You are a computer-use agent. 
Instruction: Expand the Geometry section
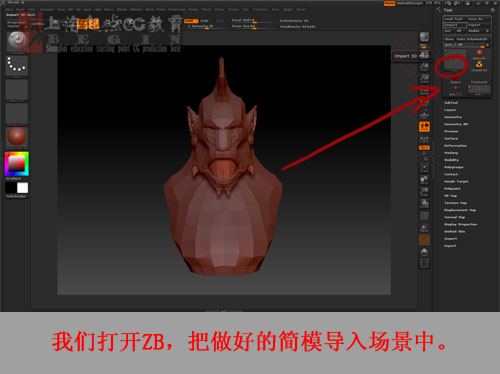453,117
